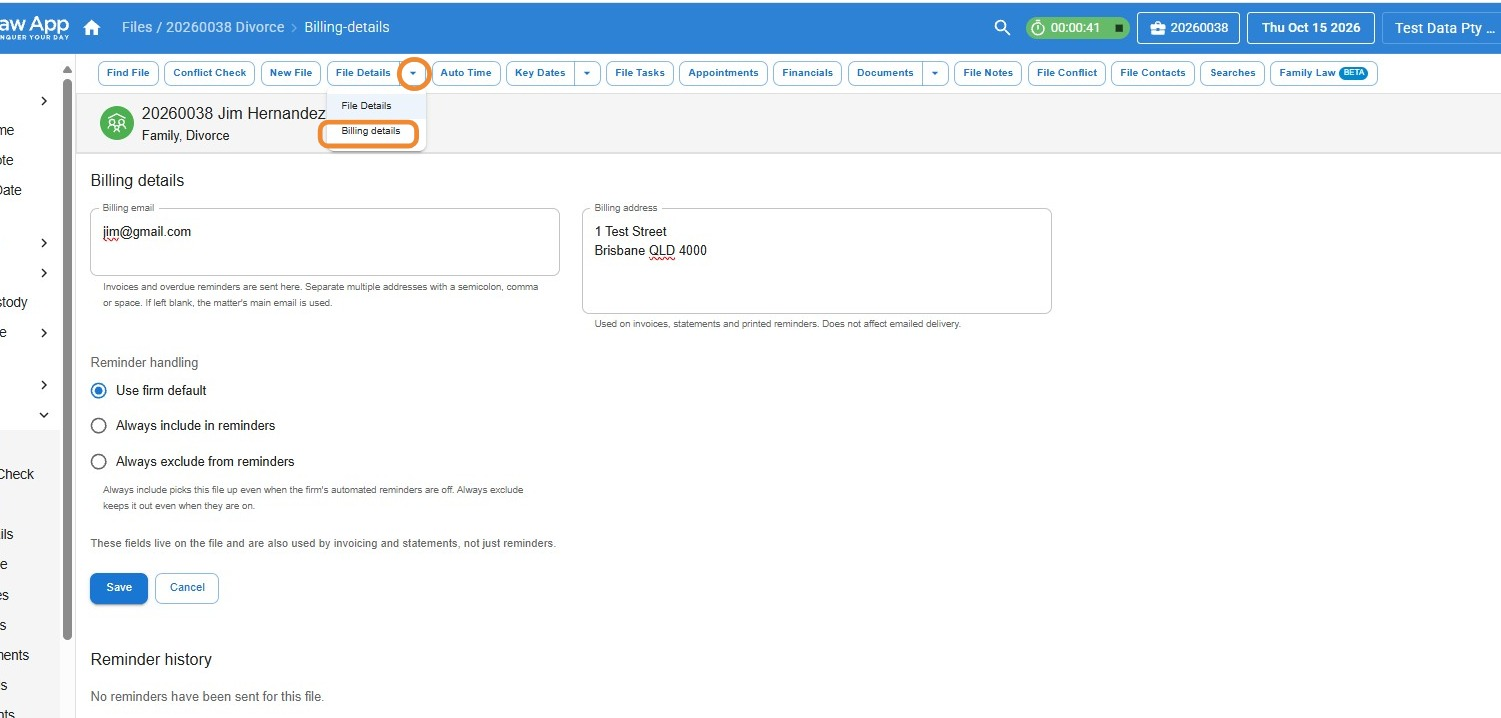The image size is (1501, 718).
Task: Open Conflict Check
Action: 210,73
